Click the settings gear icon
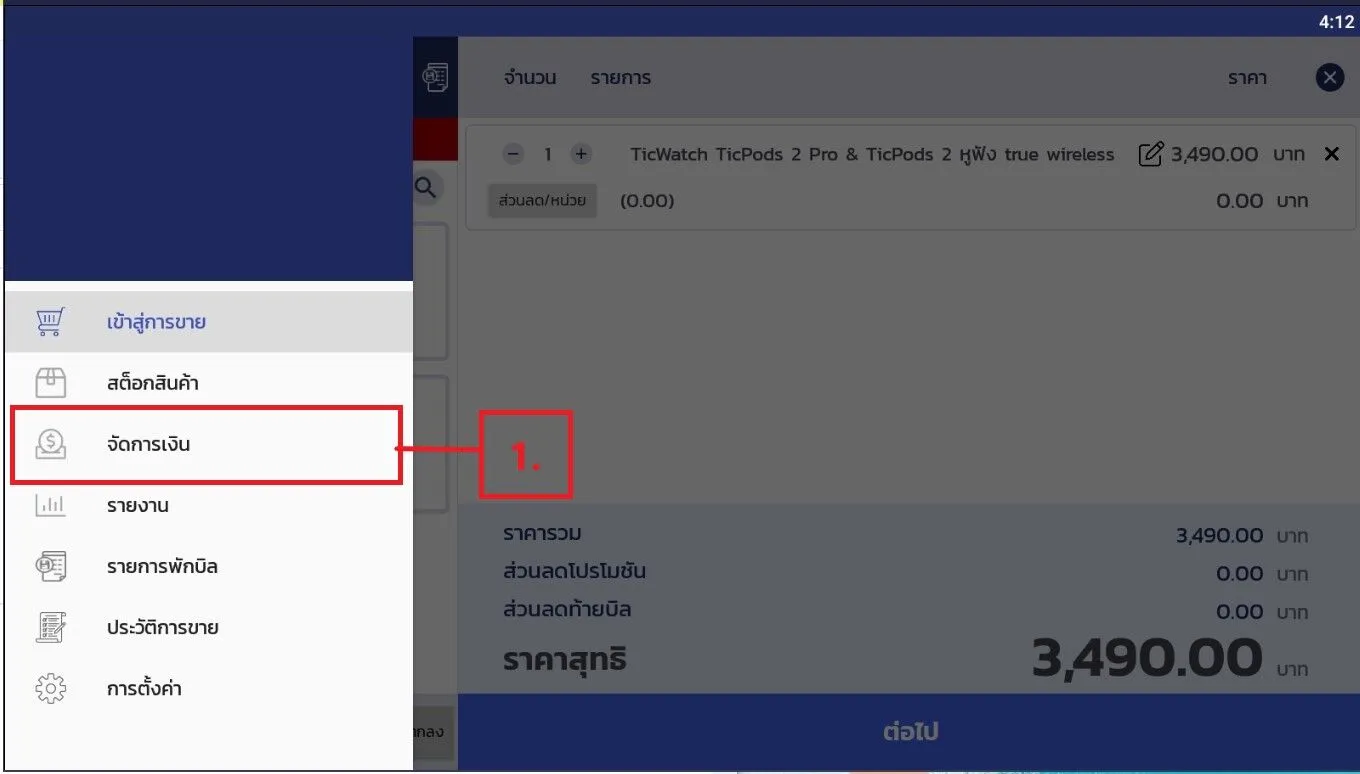This screenshot has height=774, width=1360. point(50,688)
